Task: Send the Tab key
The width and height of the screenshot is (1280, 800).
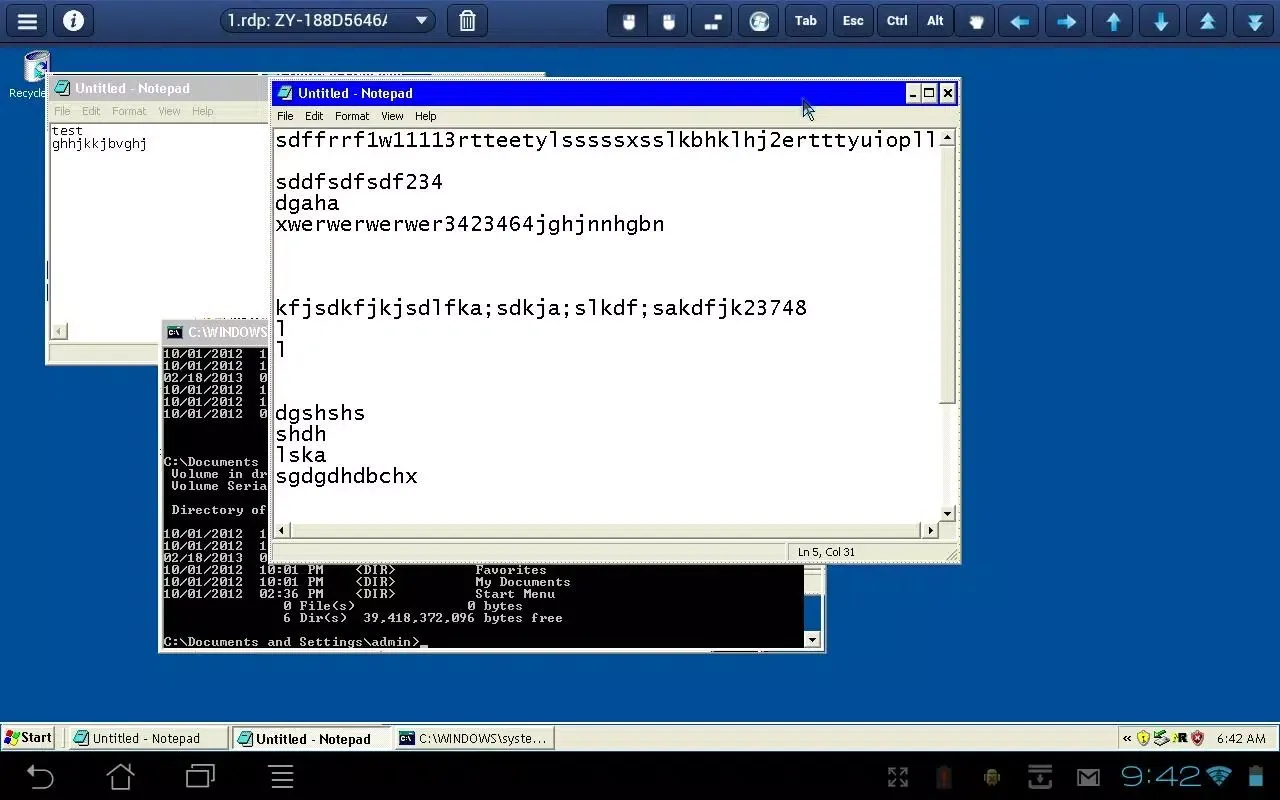Action: pos(805,21)
